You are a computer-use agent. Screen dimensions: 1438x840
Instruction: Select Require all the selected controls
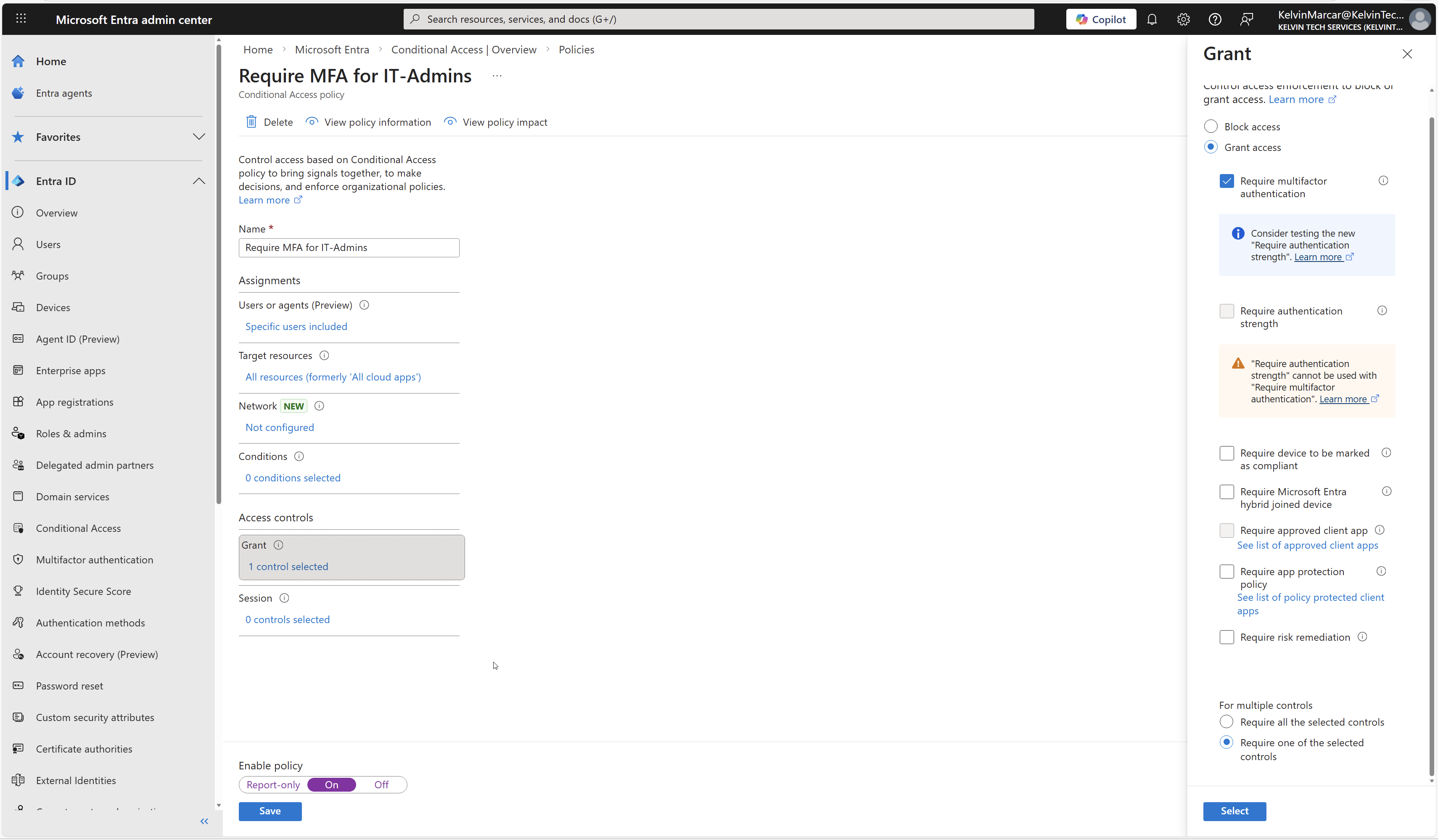click(x=1226, y=722)
